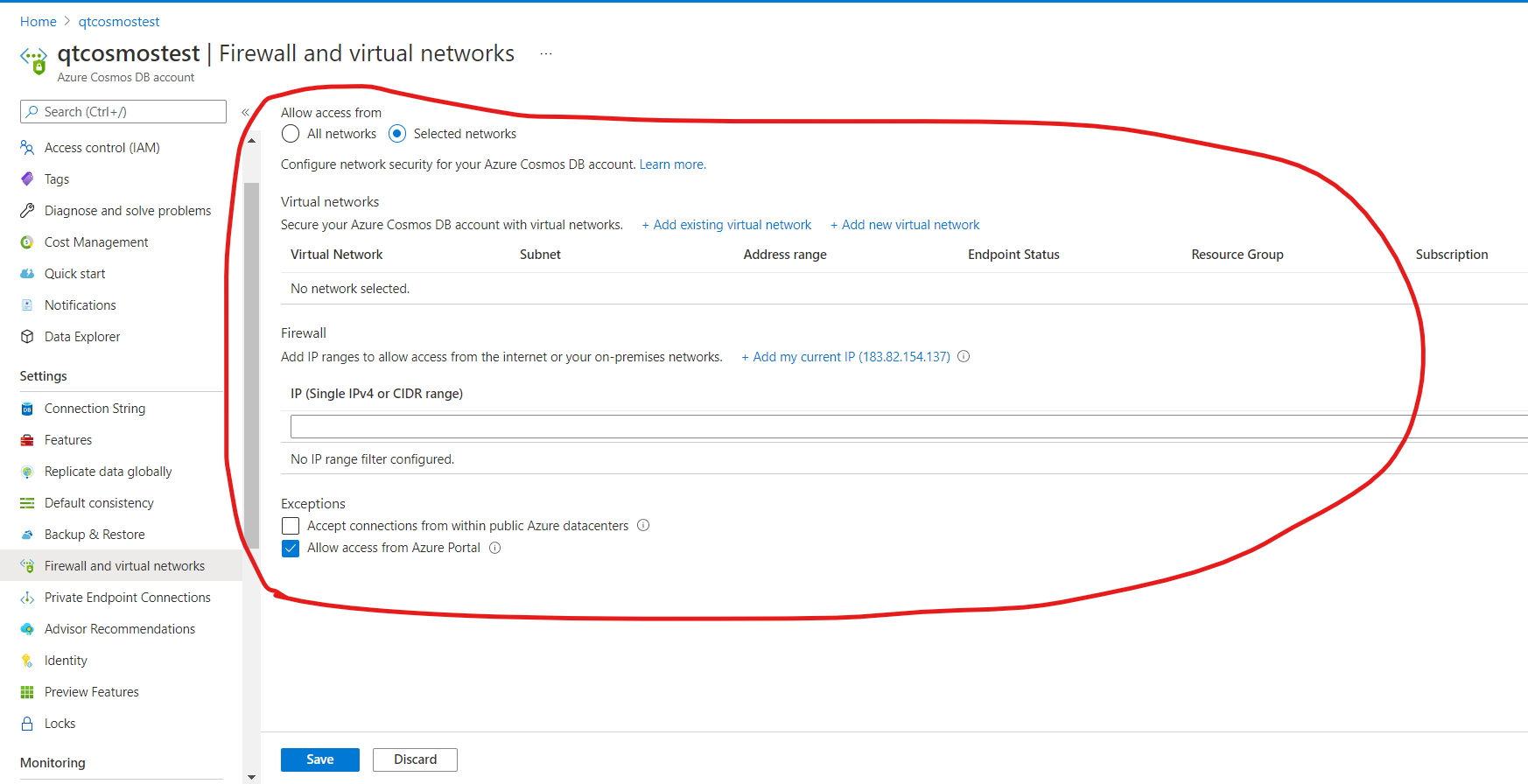Select the All networks radio button
The width and height of the screenshot is (1528, 784).
[291, 134]
